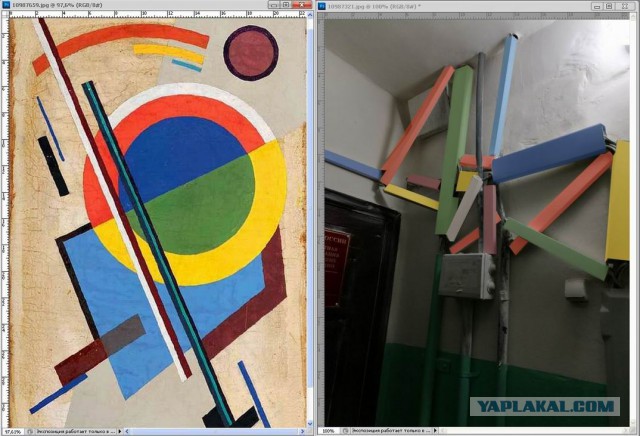Viewport: 640px width, 436px height.
Task: Expand status bar options arrow in left window
Action: (x=120, y=431)
